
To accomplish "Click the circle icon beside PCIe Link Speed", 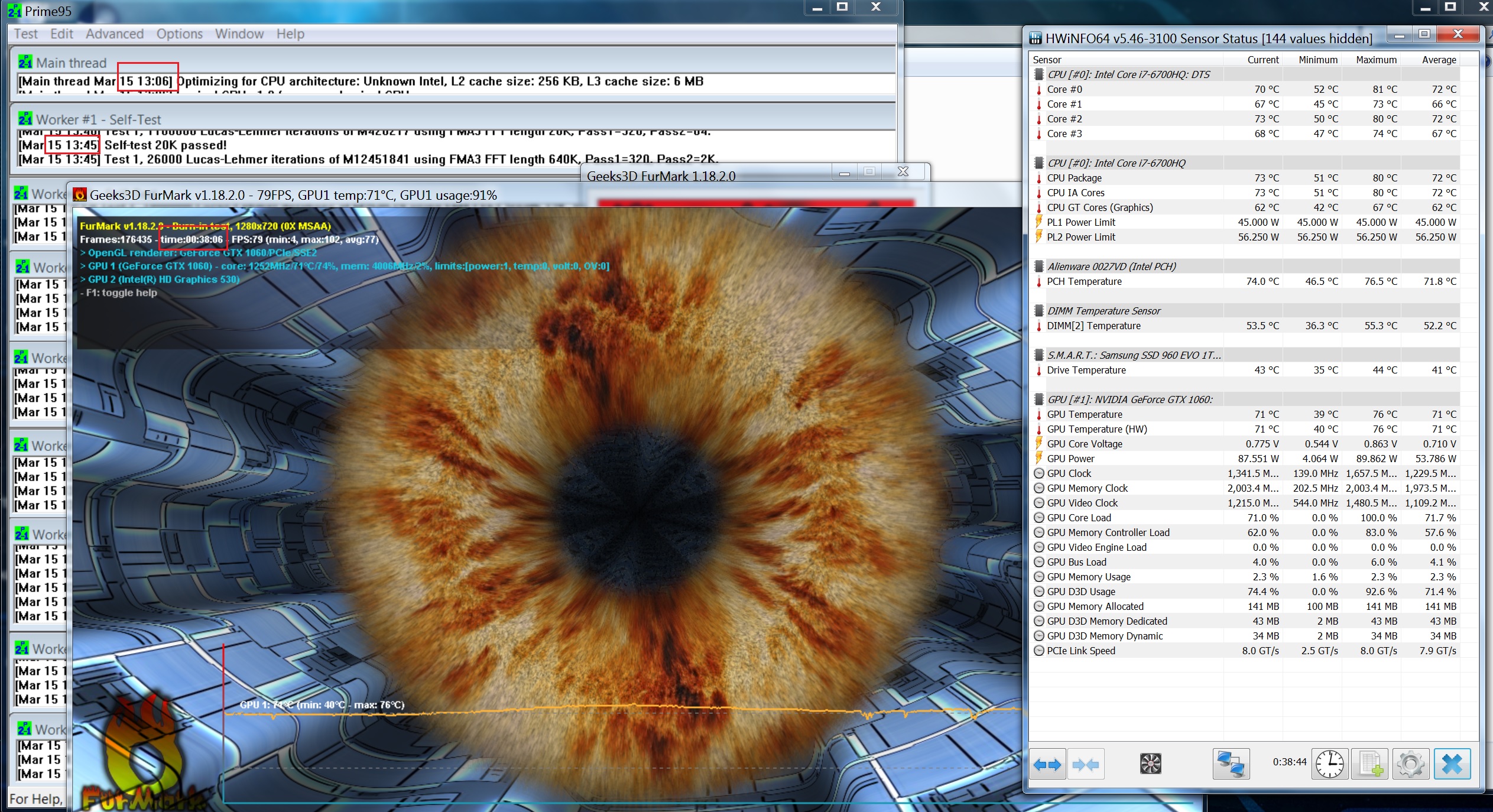I will click(x=1038, y=651).
